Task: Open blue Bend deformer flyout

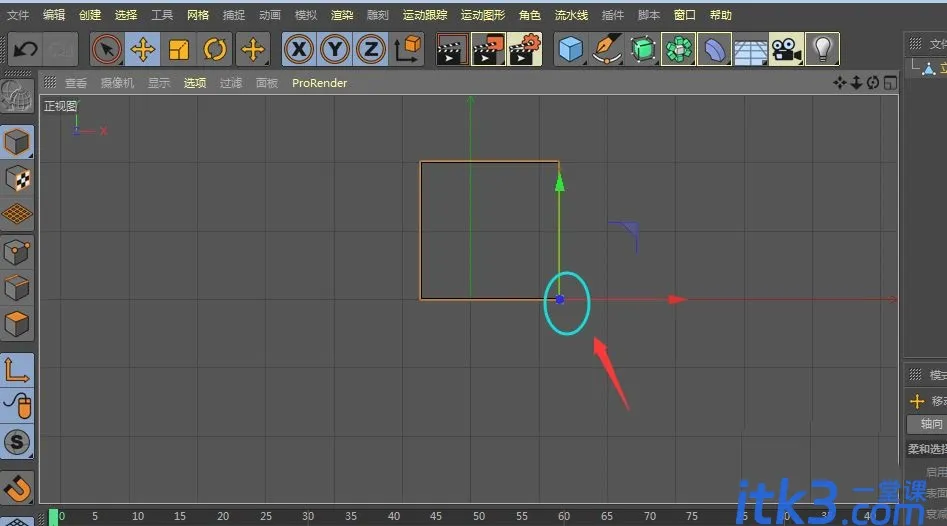Action: tap(714, 50)
